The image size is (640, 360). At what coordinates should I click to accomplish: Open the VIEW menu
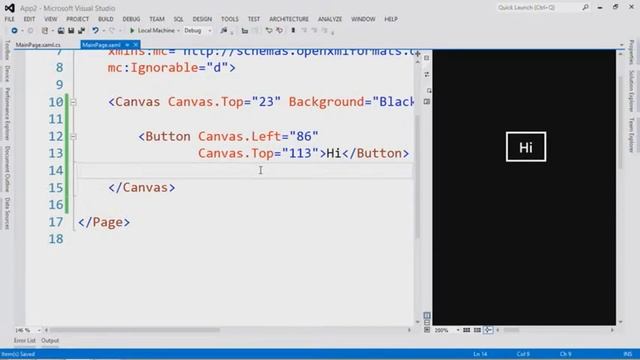tap(51, 19)
